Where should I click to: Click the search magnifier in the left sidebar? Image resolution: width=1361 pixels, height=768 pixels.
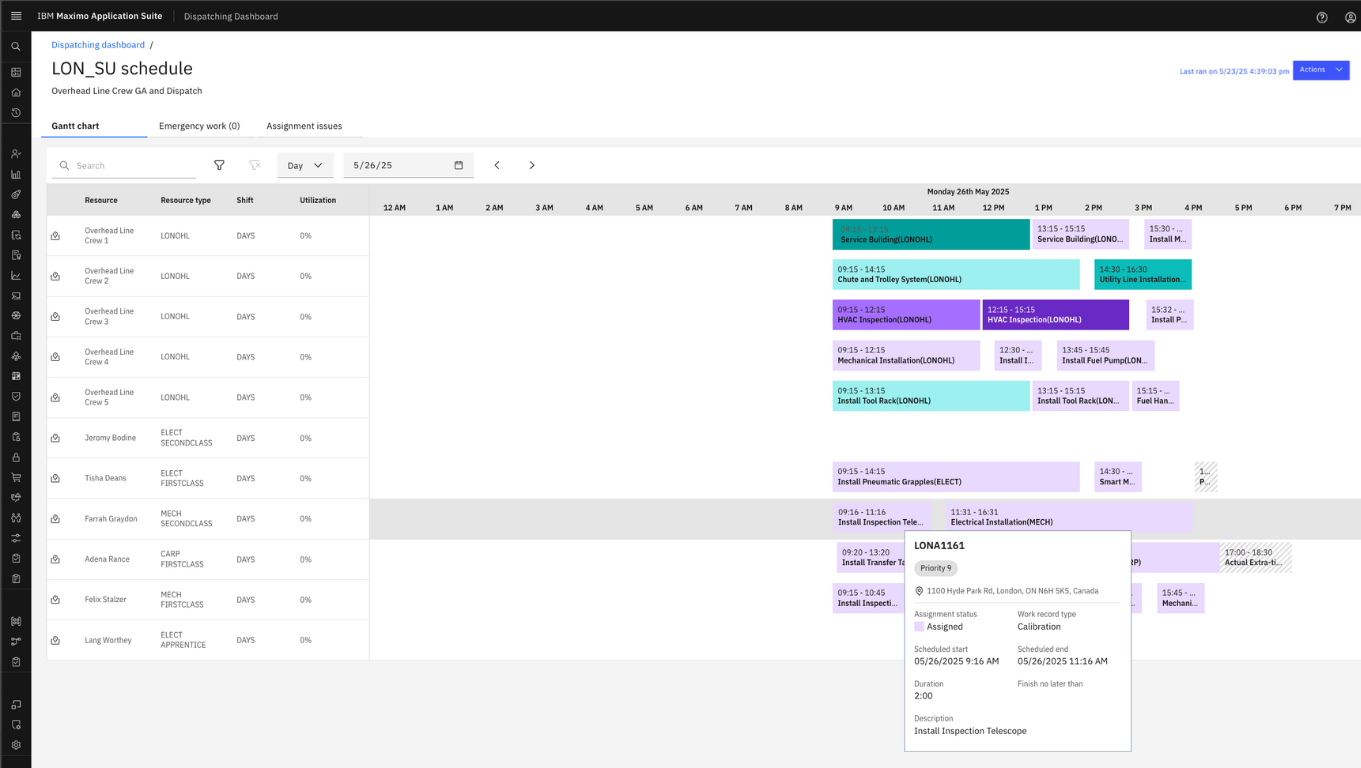[15, 46]
